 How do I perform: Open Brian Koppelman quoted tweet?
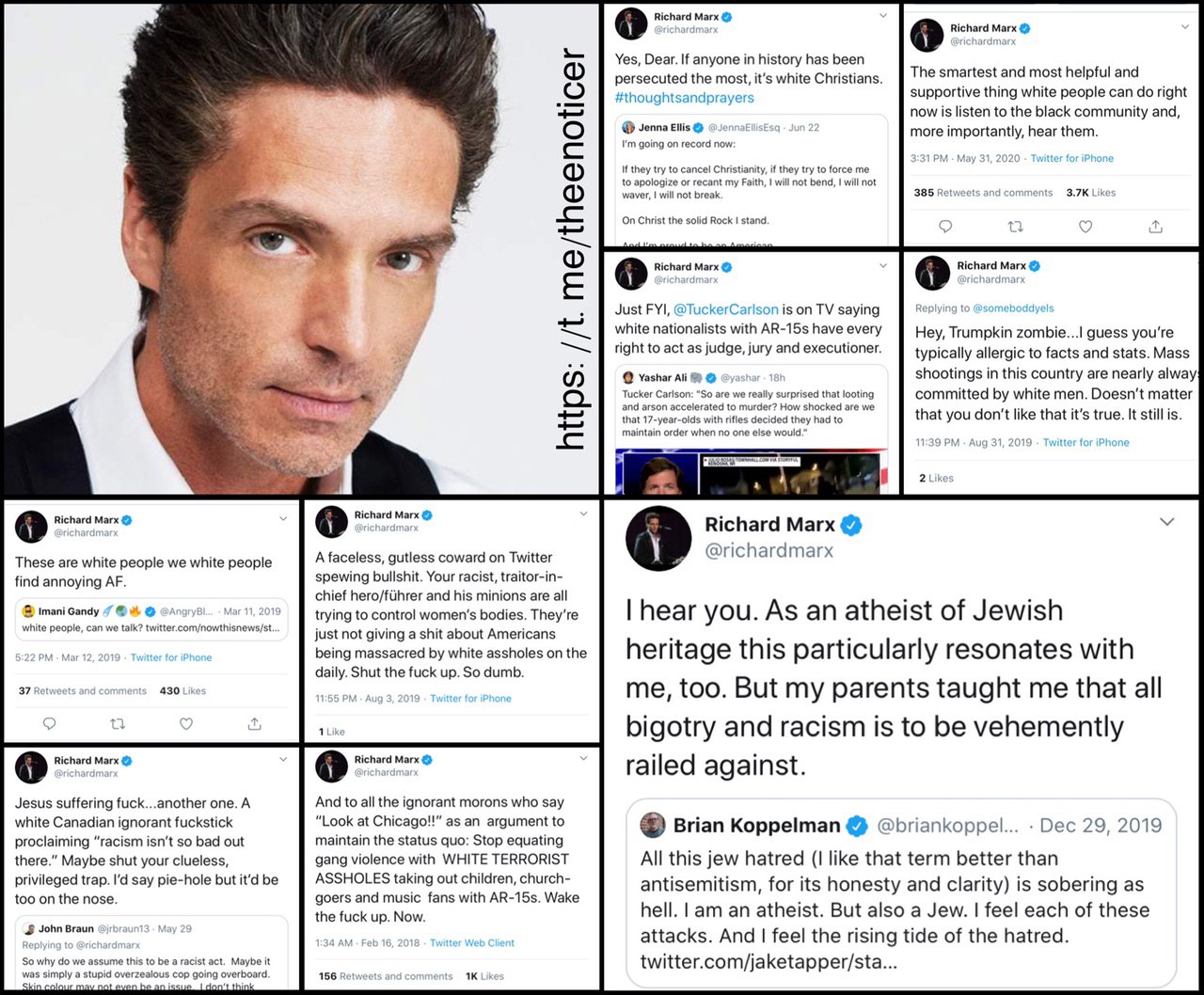901,892
